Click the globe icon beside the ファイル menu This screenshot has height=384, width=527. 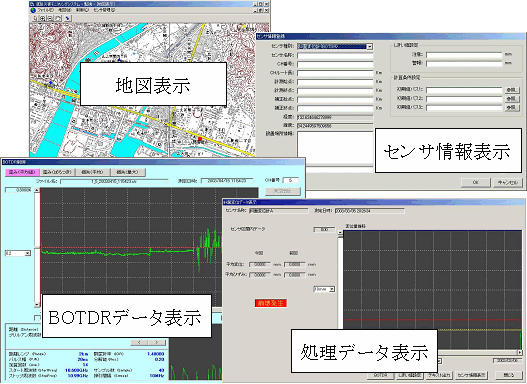[33, 10]
